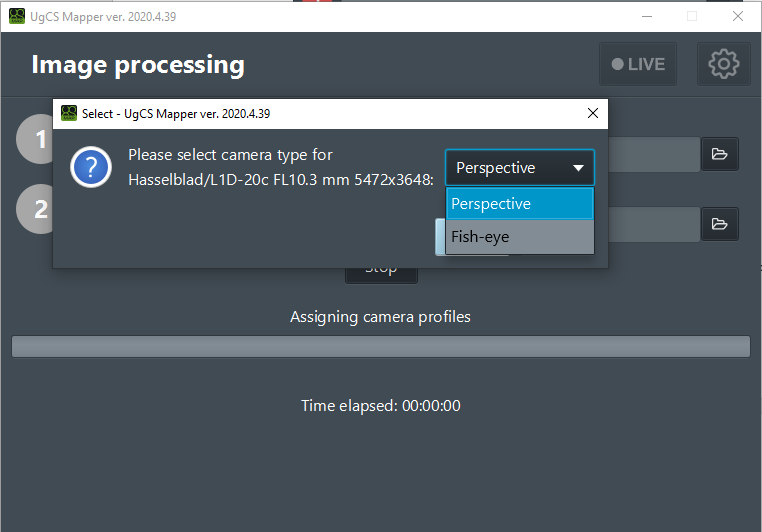Click the UgCS Mapper title bar icon
The width and height of the screenshot is (762, 532).
[x=17, y=17]
